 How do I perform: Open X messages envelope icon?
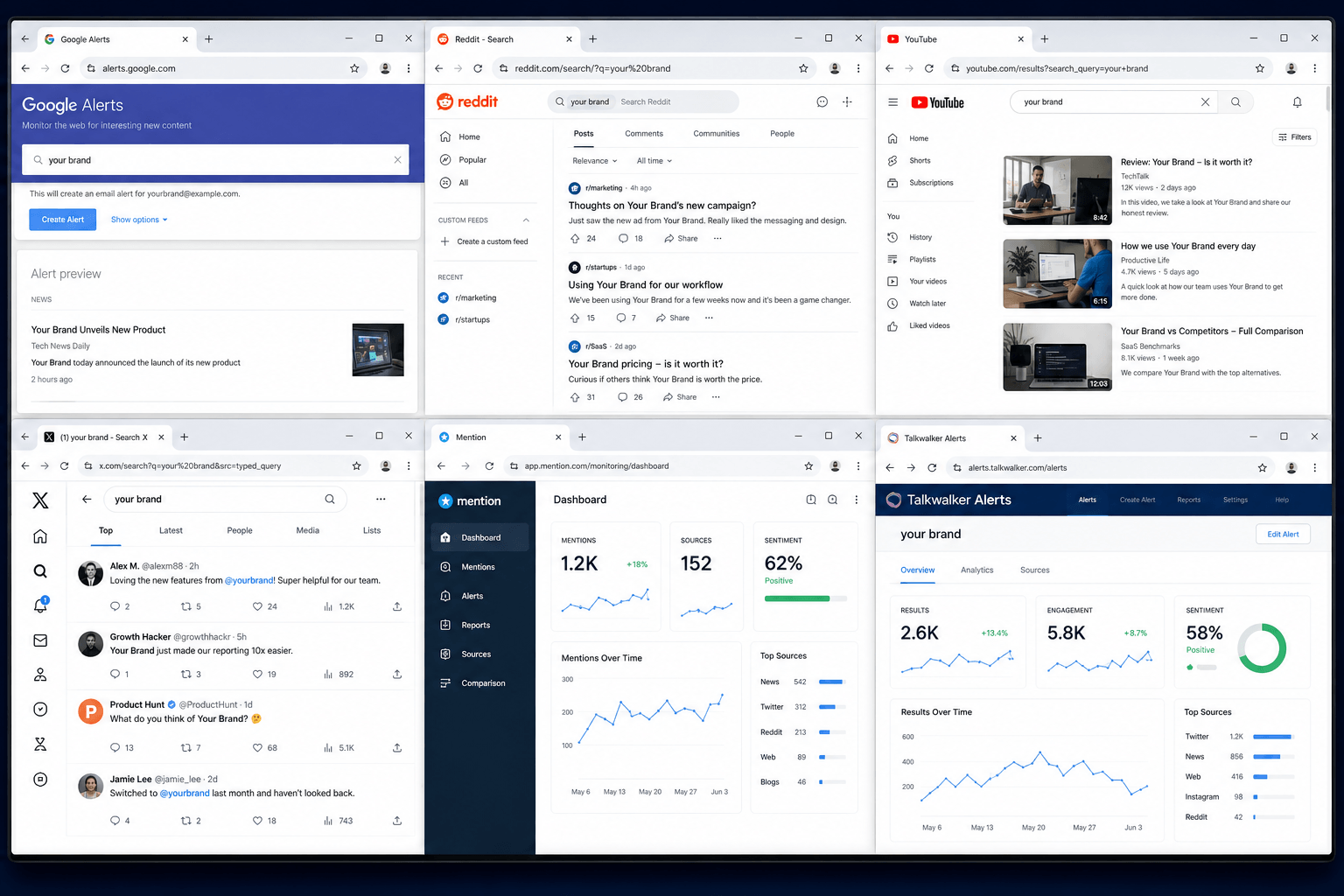point(40,640)
